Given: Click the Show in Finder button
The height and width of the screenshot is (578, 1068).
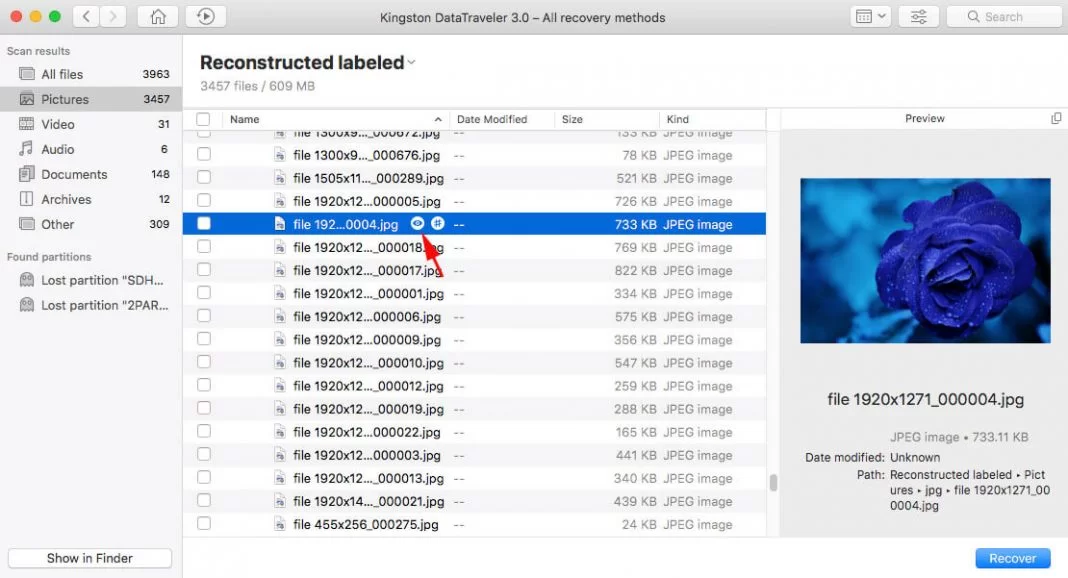Looking at the screenshot, I should pos(90,558).
